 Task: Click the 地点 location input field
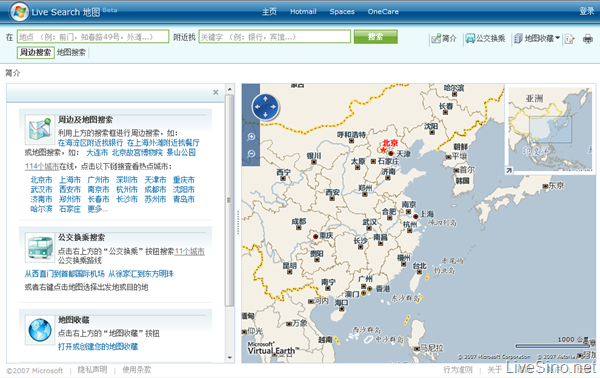click(x=93, y=37)
